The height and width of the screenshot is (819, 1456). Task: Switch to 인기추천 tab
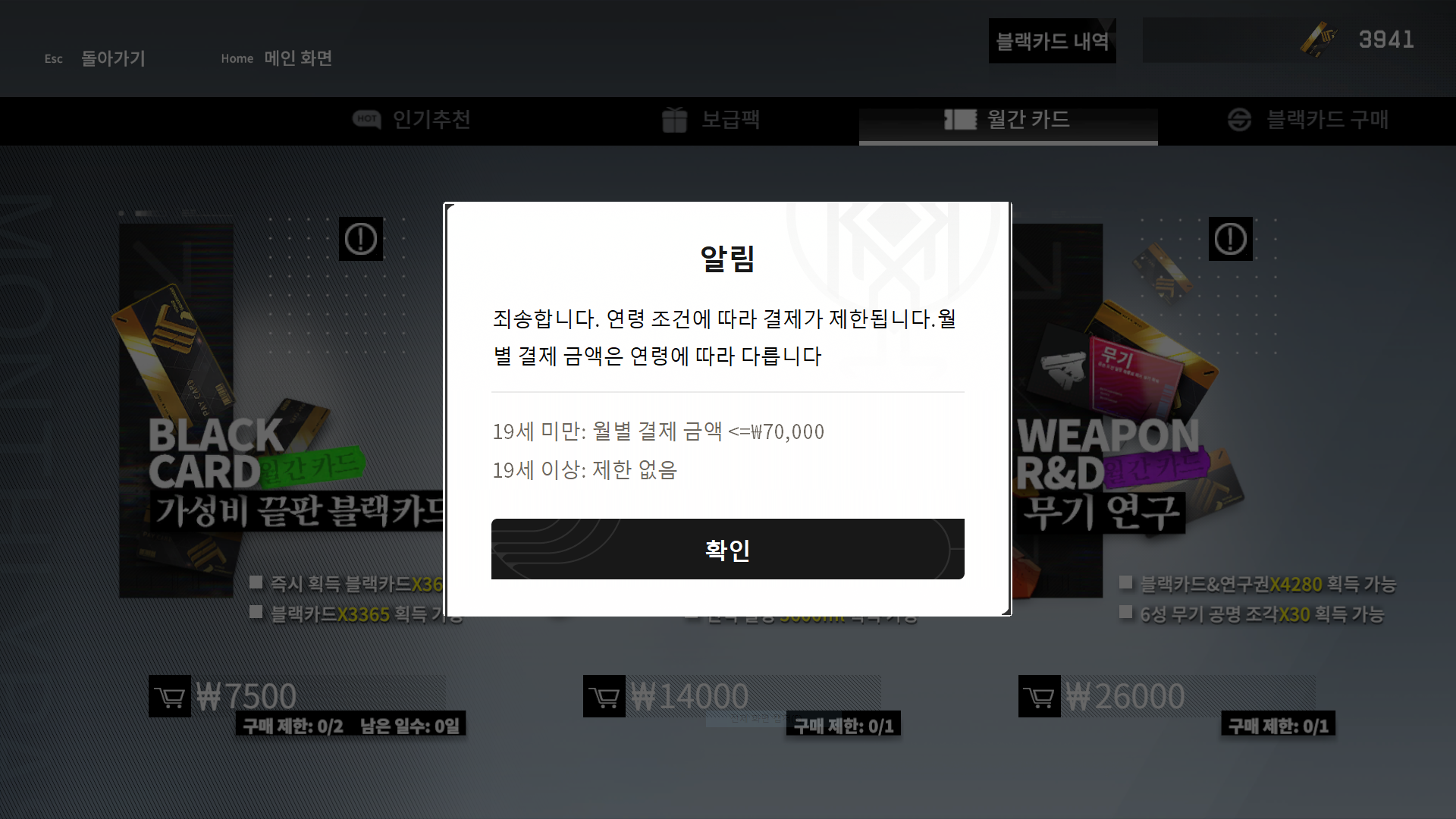(413, 120)
